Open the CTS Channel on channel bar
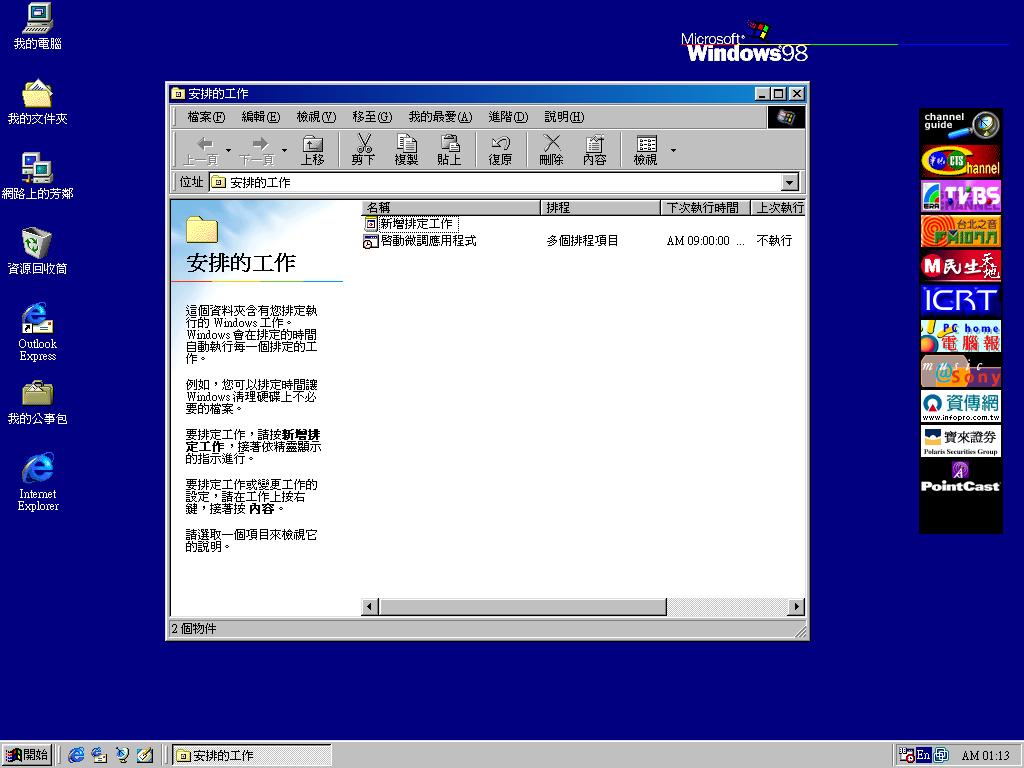Screen dimensions: 1024x768 (x=961, y=161)
